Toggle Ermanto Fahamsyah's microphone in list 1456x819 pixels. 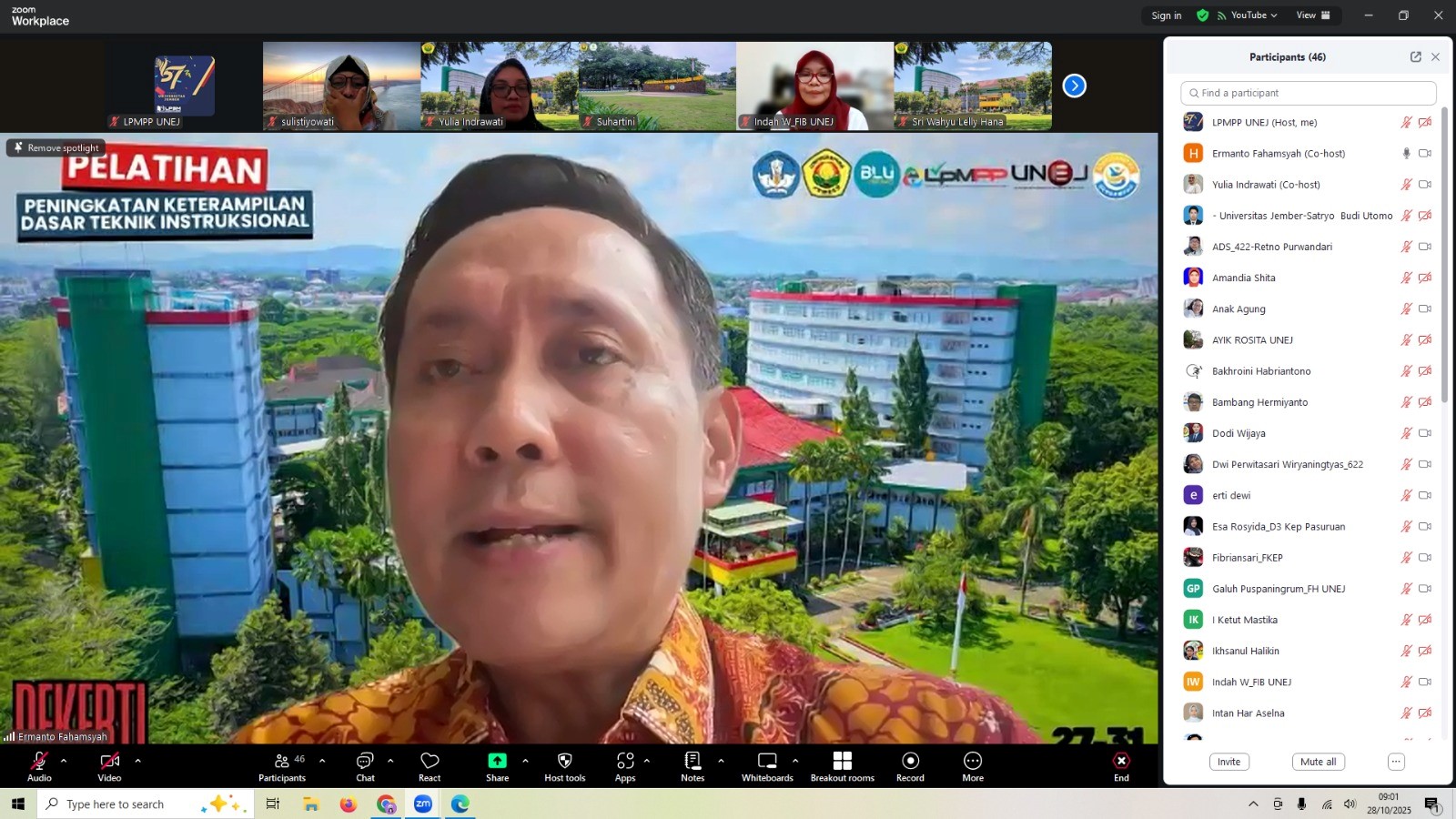click(1406, 154)
